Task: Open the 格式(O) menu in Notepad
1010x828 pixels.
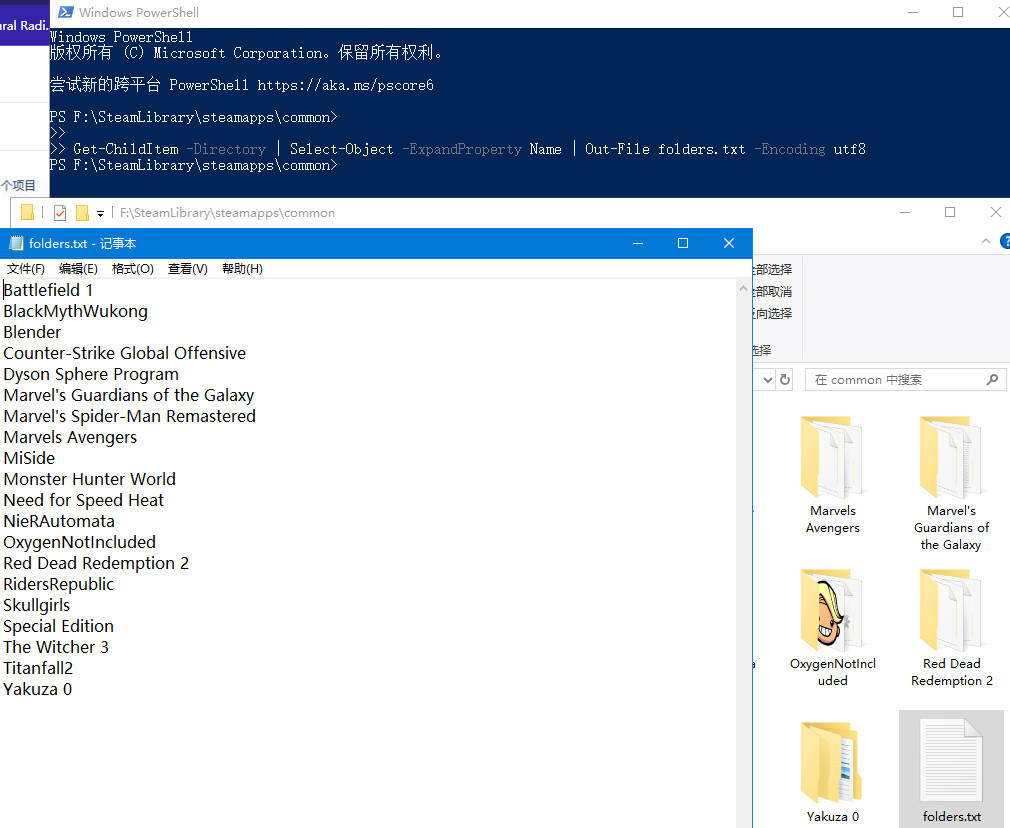Action: coord(132,269)
